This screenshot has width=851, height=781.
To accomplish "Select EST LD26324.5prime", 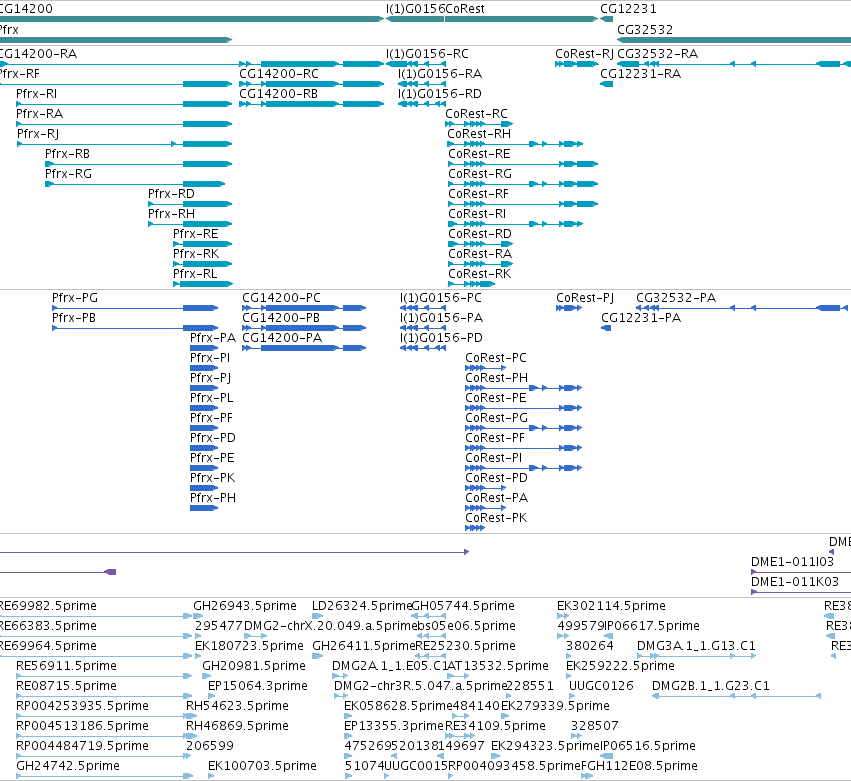I will click(317, 616).
